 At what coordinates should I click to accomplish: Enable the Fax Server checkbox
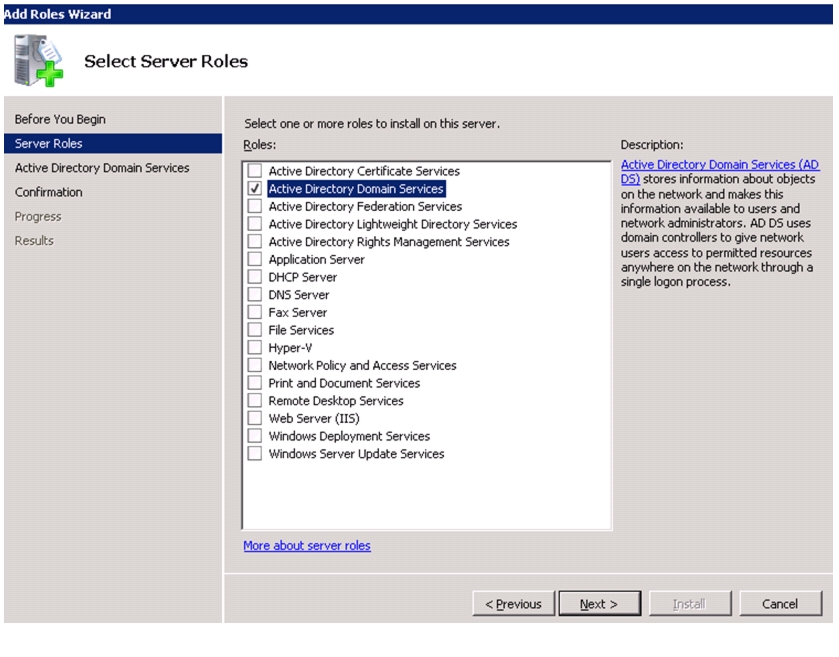tap(255, 312)
